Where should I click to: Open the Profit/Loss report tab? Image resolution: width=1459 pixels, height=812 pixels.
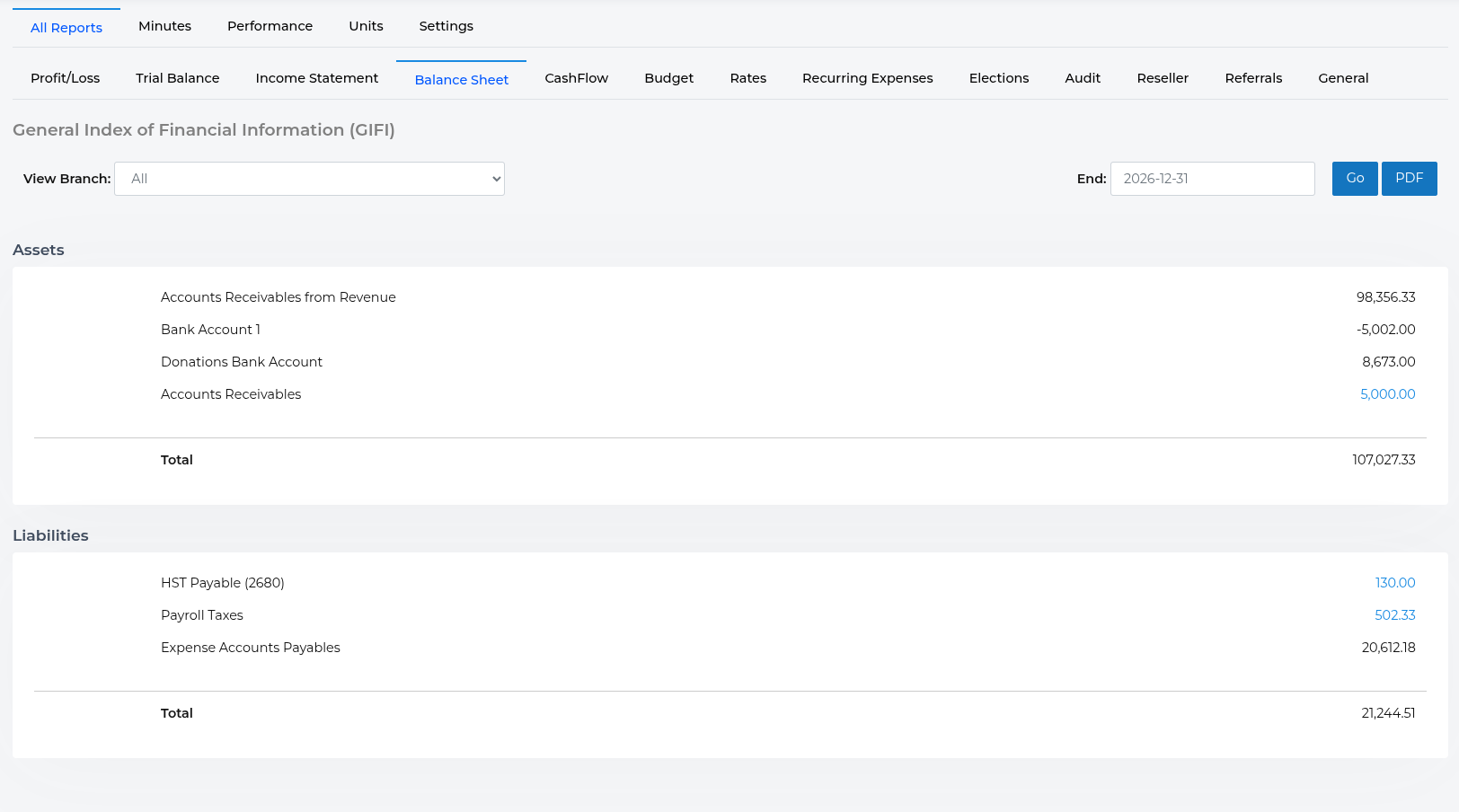click(65, 78)
